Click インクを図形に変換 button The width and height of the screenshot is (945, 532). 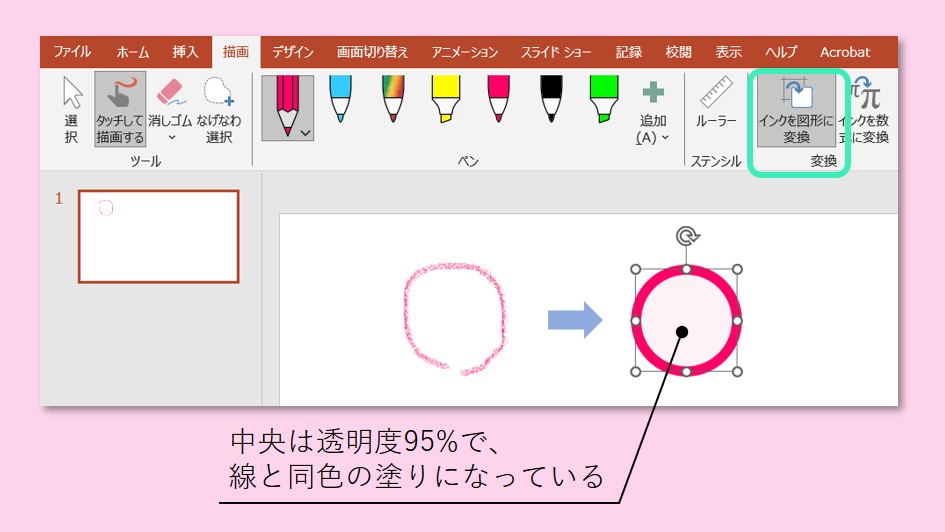point(796,109)
